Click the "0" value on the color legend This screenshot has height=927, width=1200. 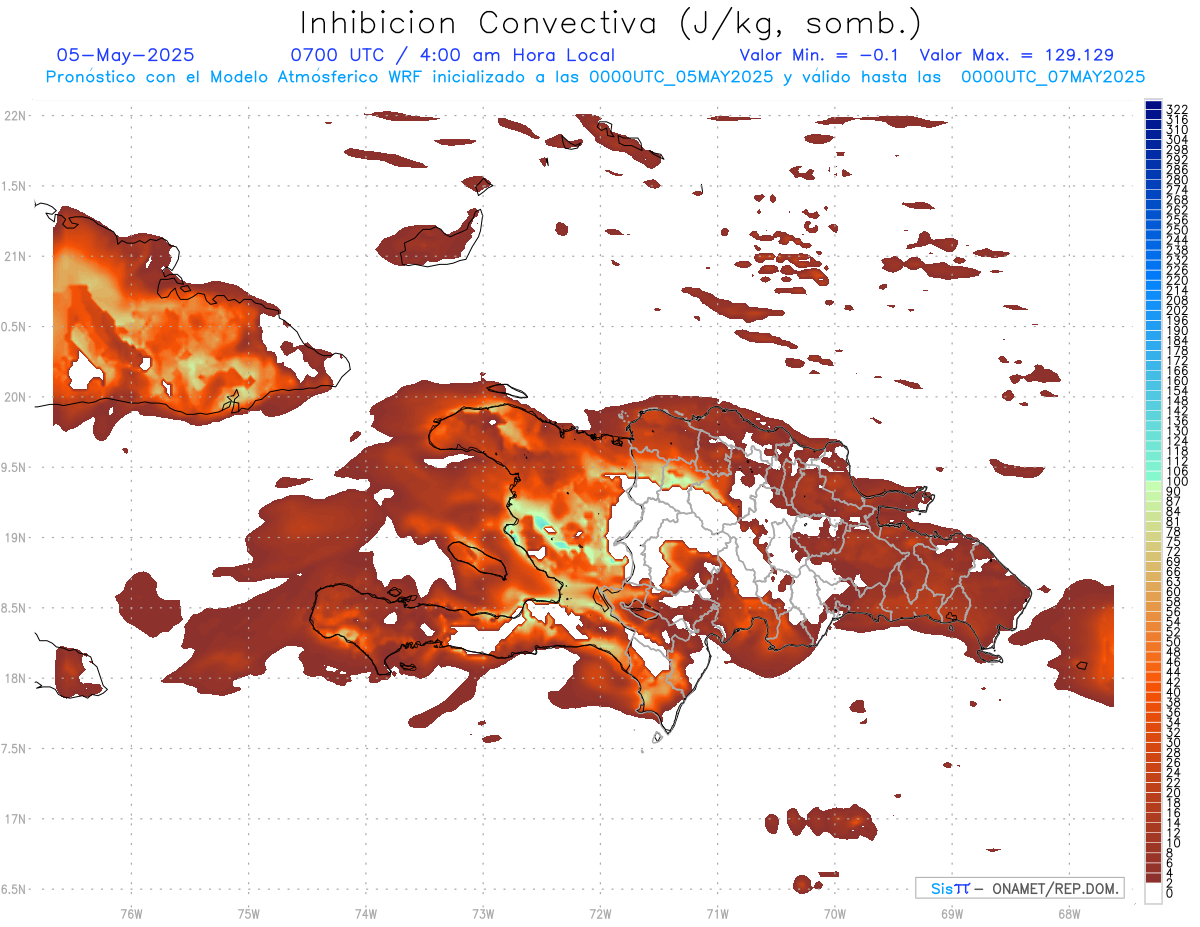pyautogui.click(x=1170, y=893)
